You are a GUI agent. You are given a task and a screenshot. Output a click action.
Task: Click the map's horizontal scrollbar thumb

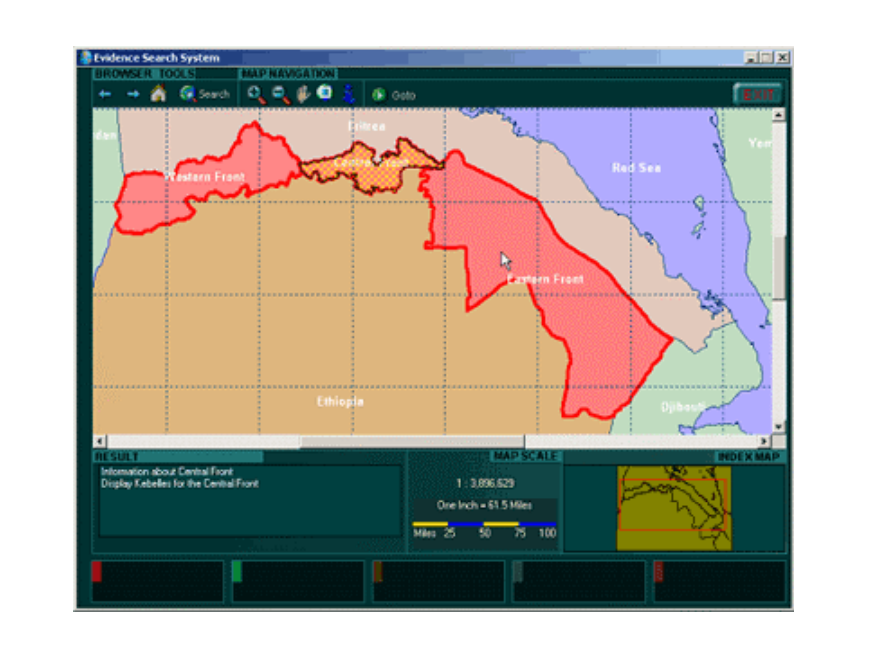412,441
